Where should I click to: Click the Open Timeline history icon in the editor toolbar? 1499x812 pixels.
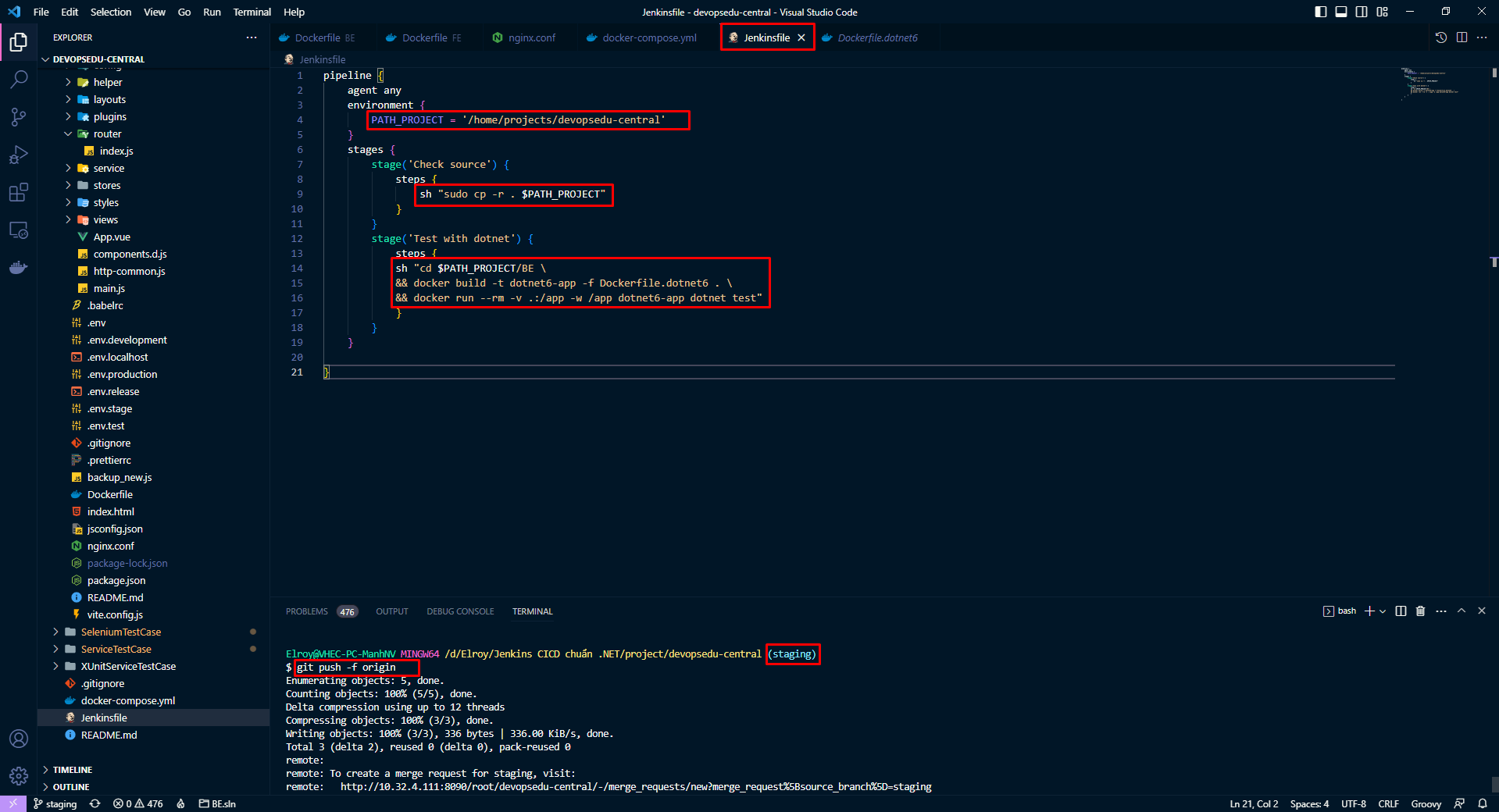tap(1441, 37)
